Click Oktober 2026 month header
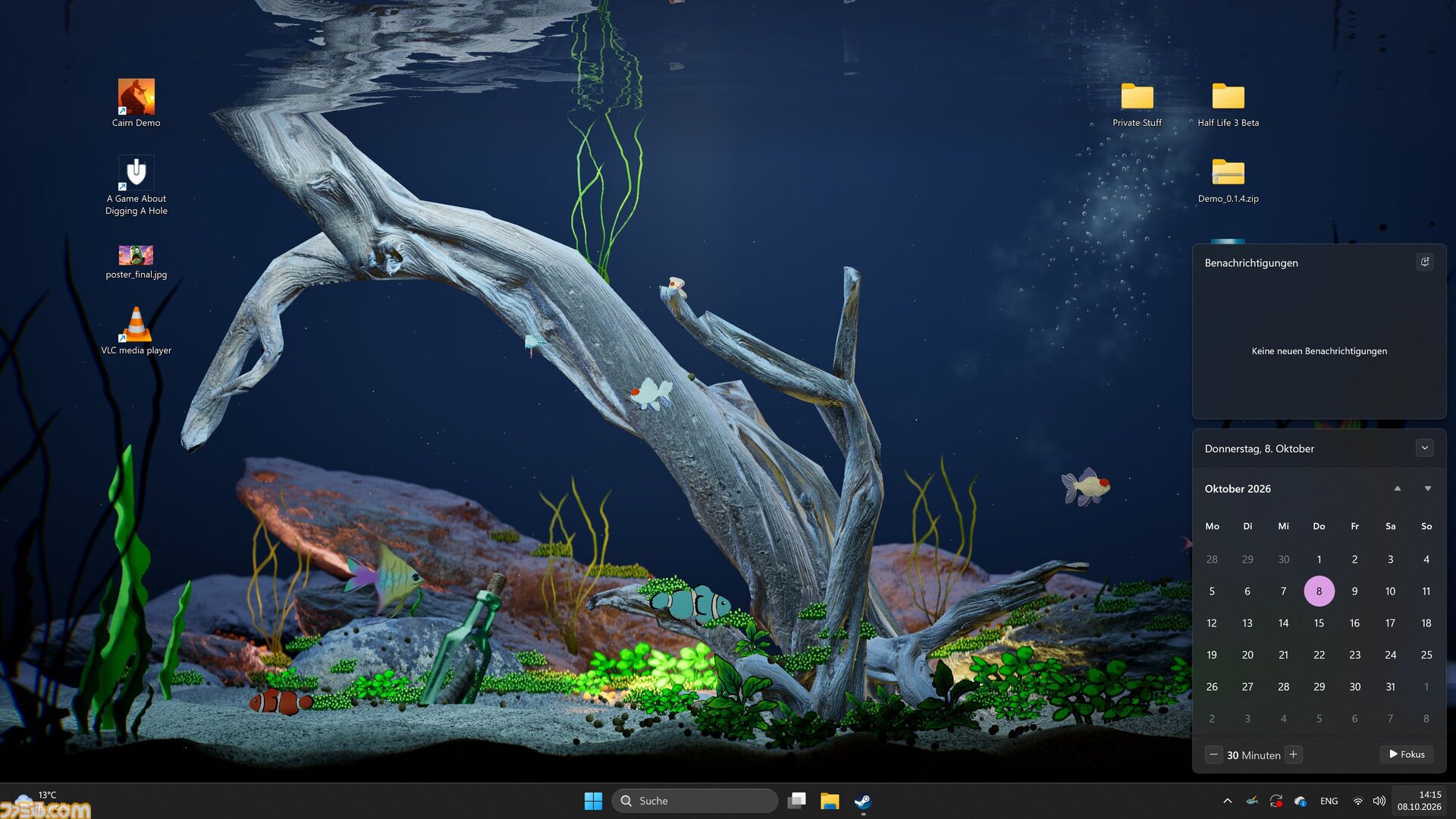The width and height of the screenshot is (1456, 819). tap(1238, 489)
